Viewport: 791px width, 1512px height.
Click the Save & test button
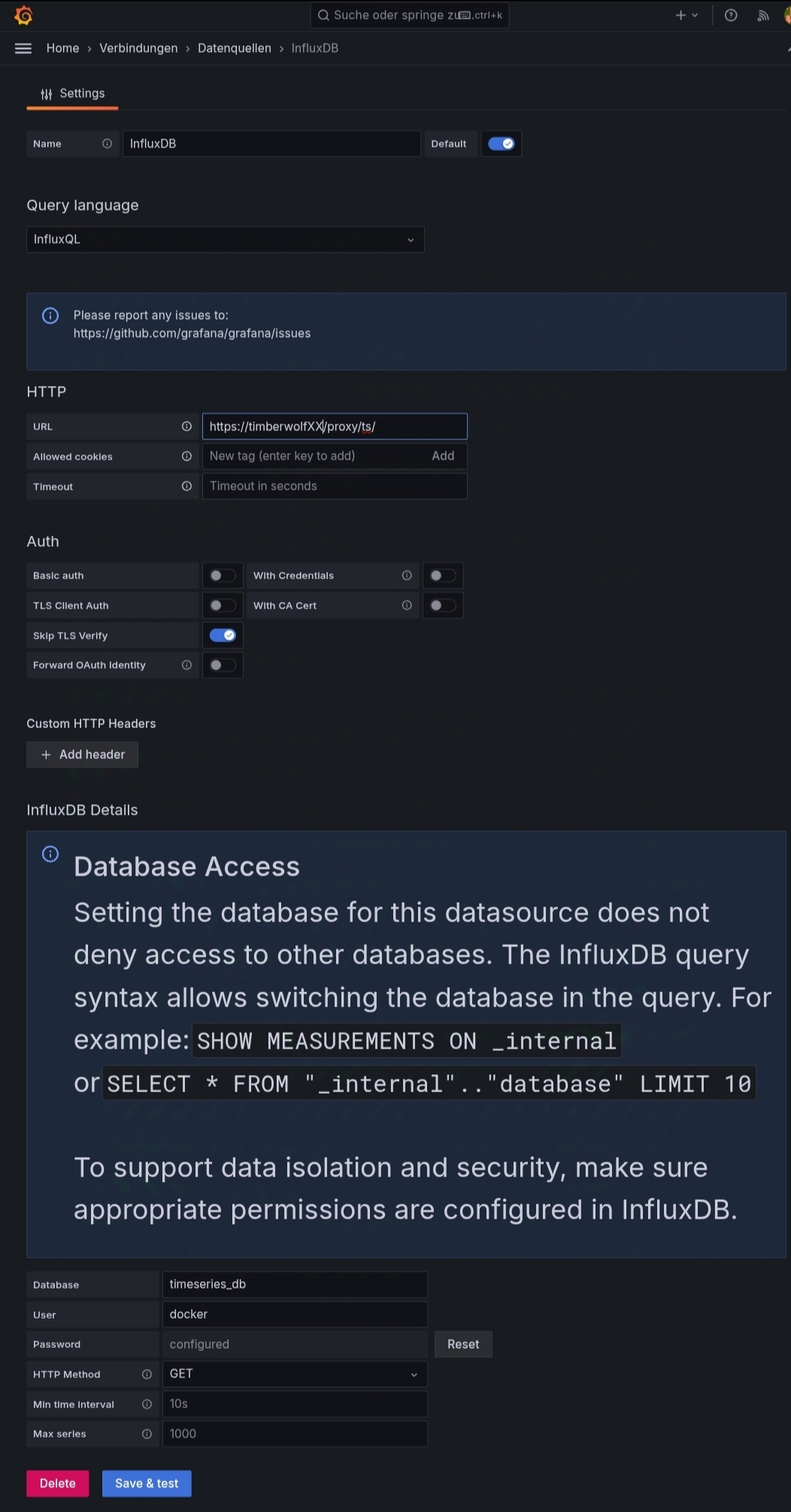(147, 1483)
